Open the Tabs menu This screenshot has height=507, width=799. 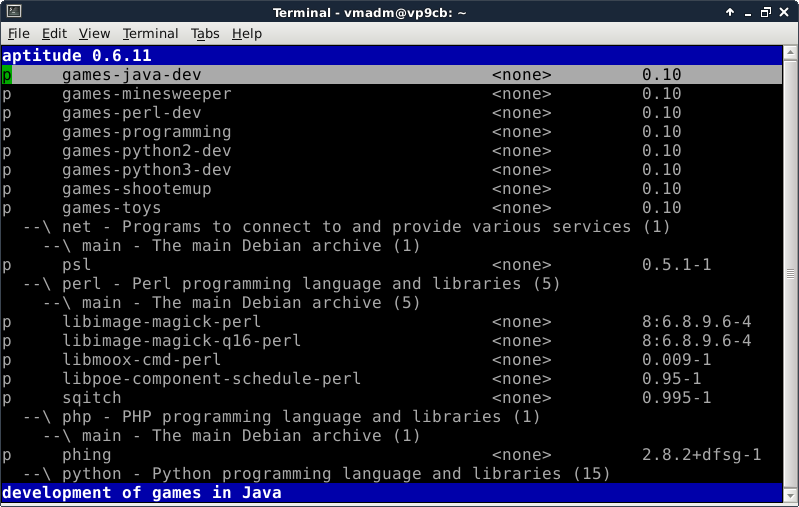pyautogui.click(x=205, y=33)
